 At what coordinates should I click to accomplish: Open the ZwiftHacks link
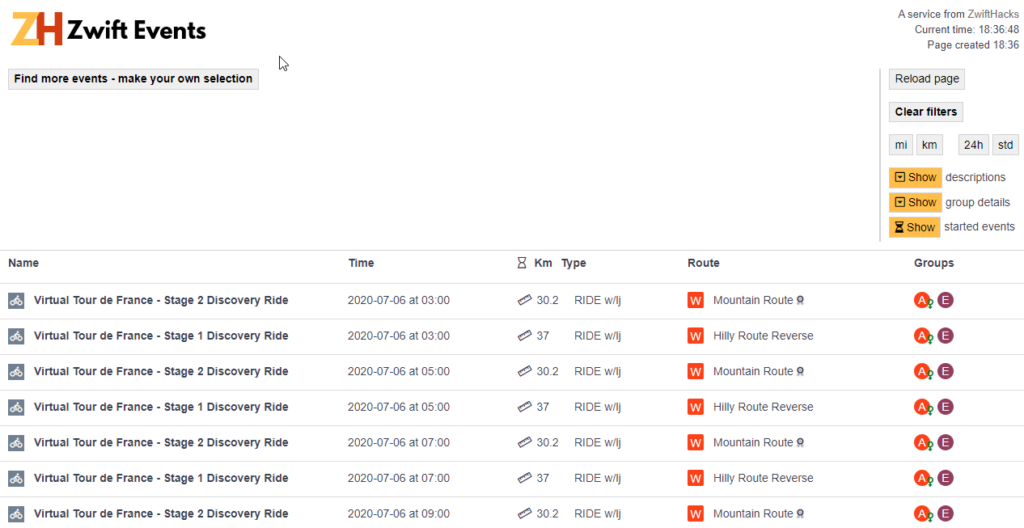coord(993,14)
